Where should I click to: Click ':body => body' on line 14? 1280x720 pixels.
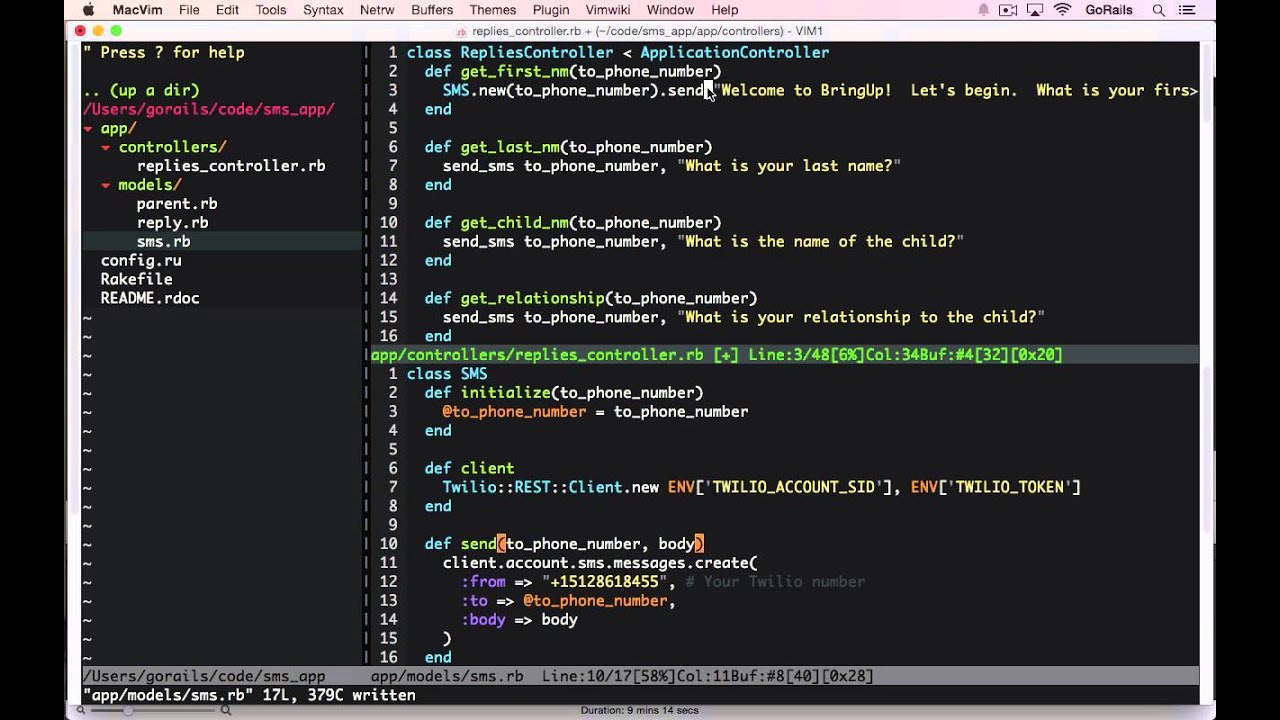click(x=519, y=620)
